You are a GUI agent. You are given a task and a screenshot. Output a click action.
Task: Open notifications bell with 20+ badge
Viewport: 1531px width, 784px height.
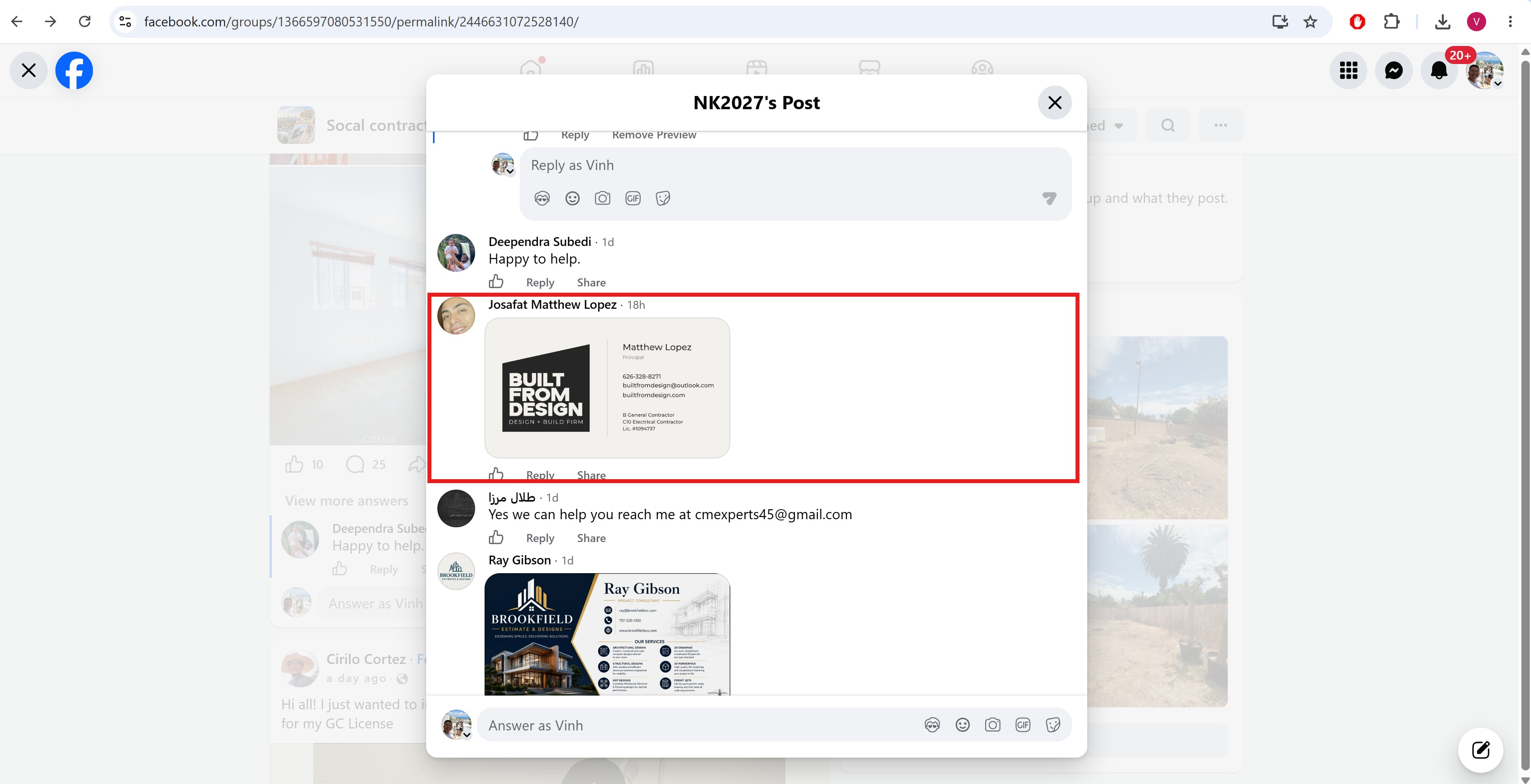(x=1439, y=70)
